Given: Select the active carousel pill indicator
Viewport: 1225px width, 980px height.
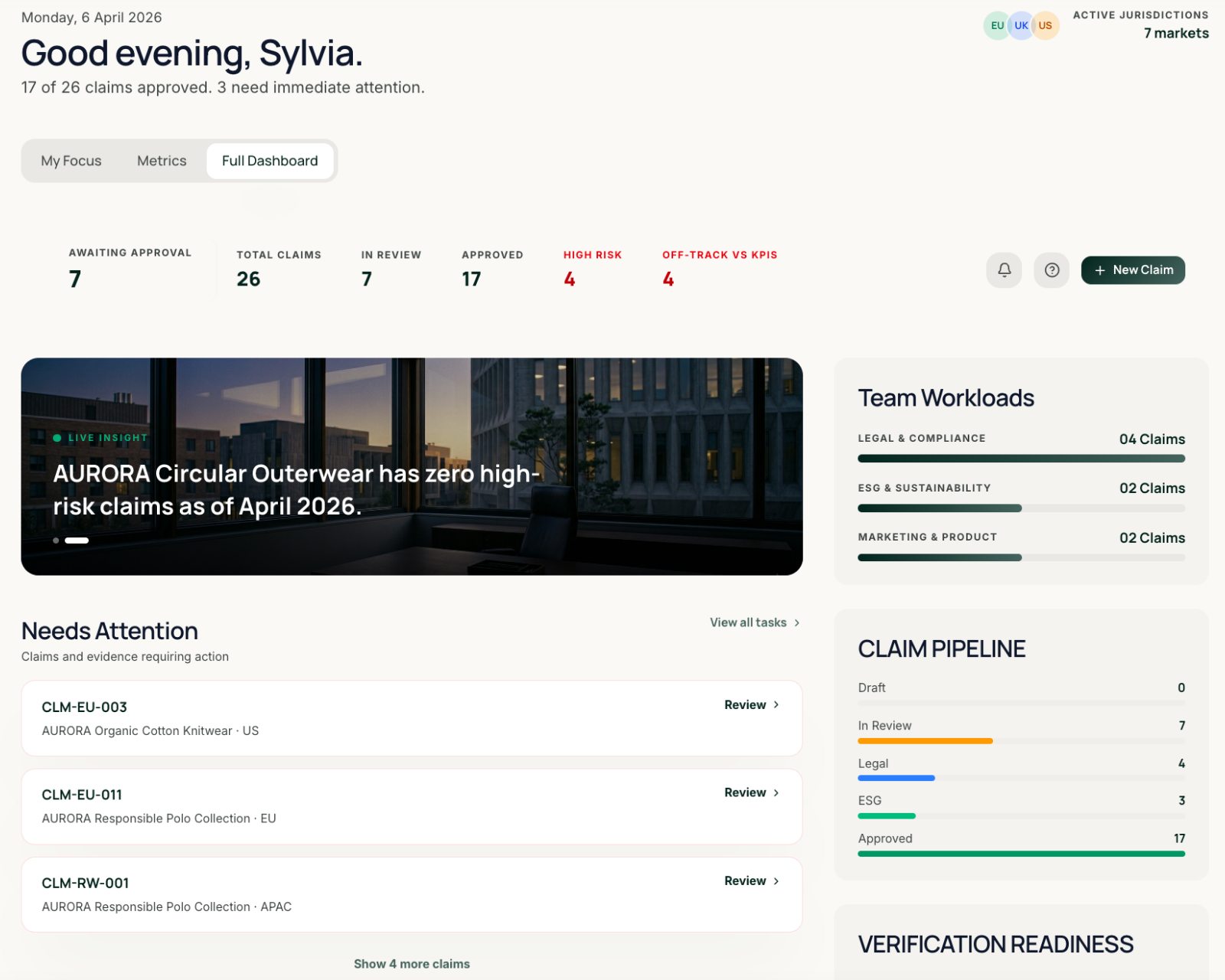Looking at the screenshot, I should (77, 541).
